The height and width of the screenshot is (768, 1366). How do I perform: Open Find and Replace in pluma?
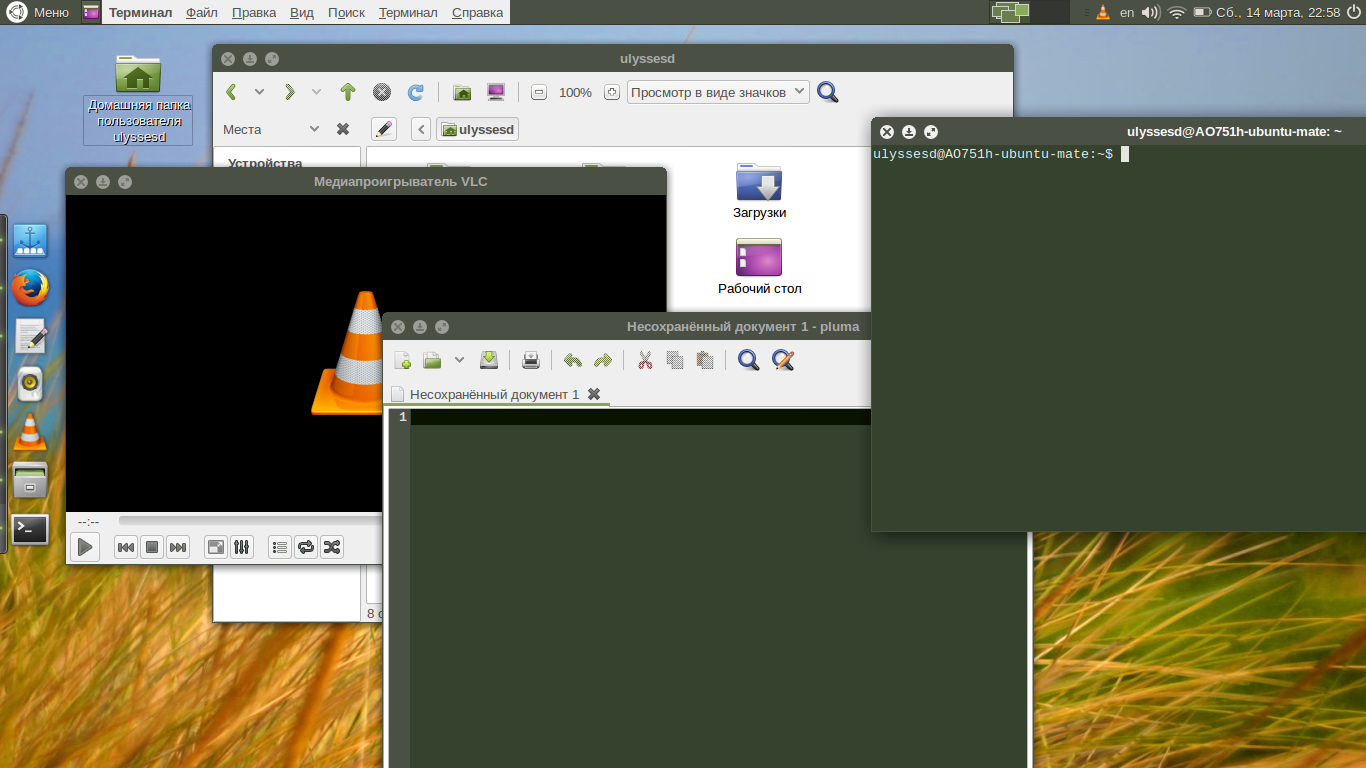(x=783, y=360)
